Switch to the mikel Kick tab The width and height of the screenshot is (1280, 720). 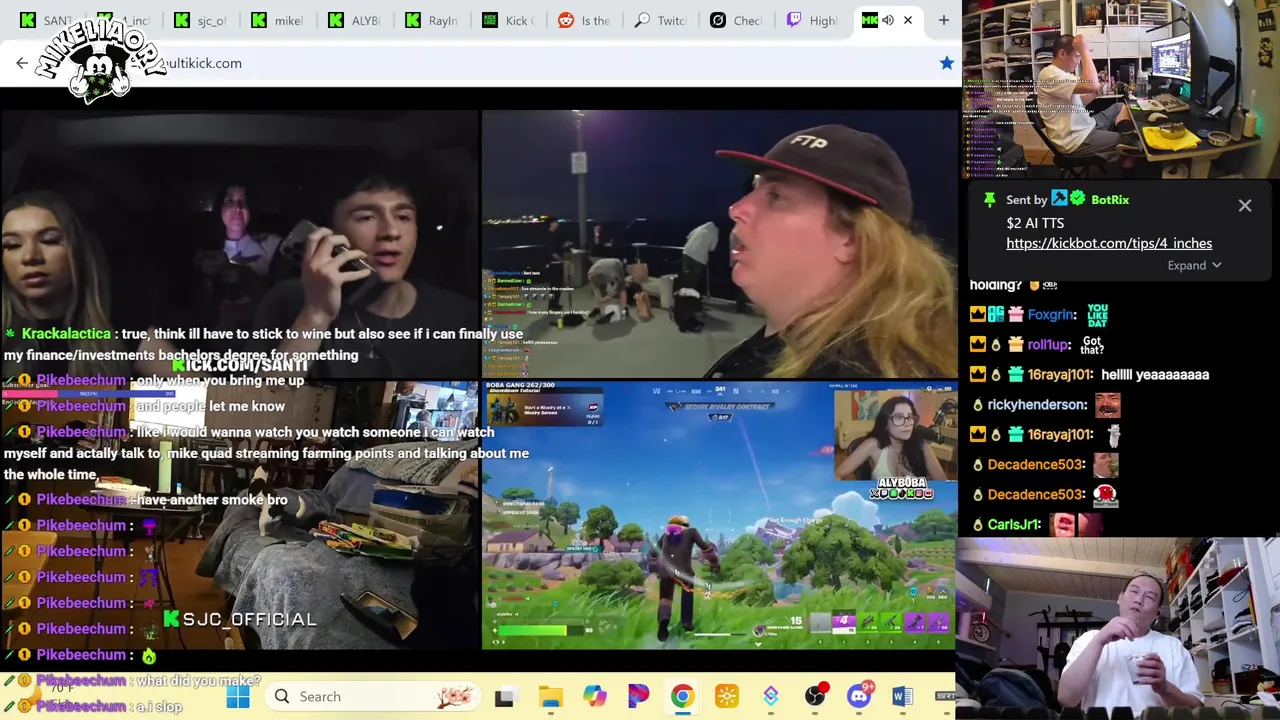278,20
